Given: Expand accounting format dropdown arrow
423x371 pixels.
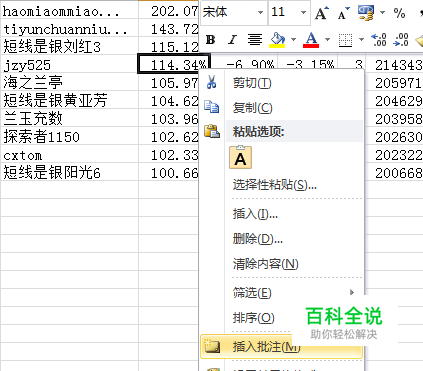Looking at the screenshot, I should point(382,13).
